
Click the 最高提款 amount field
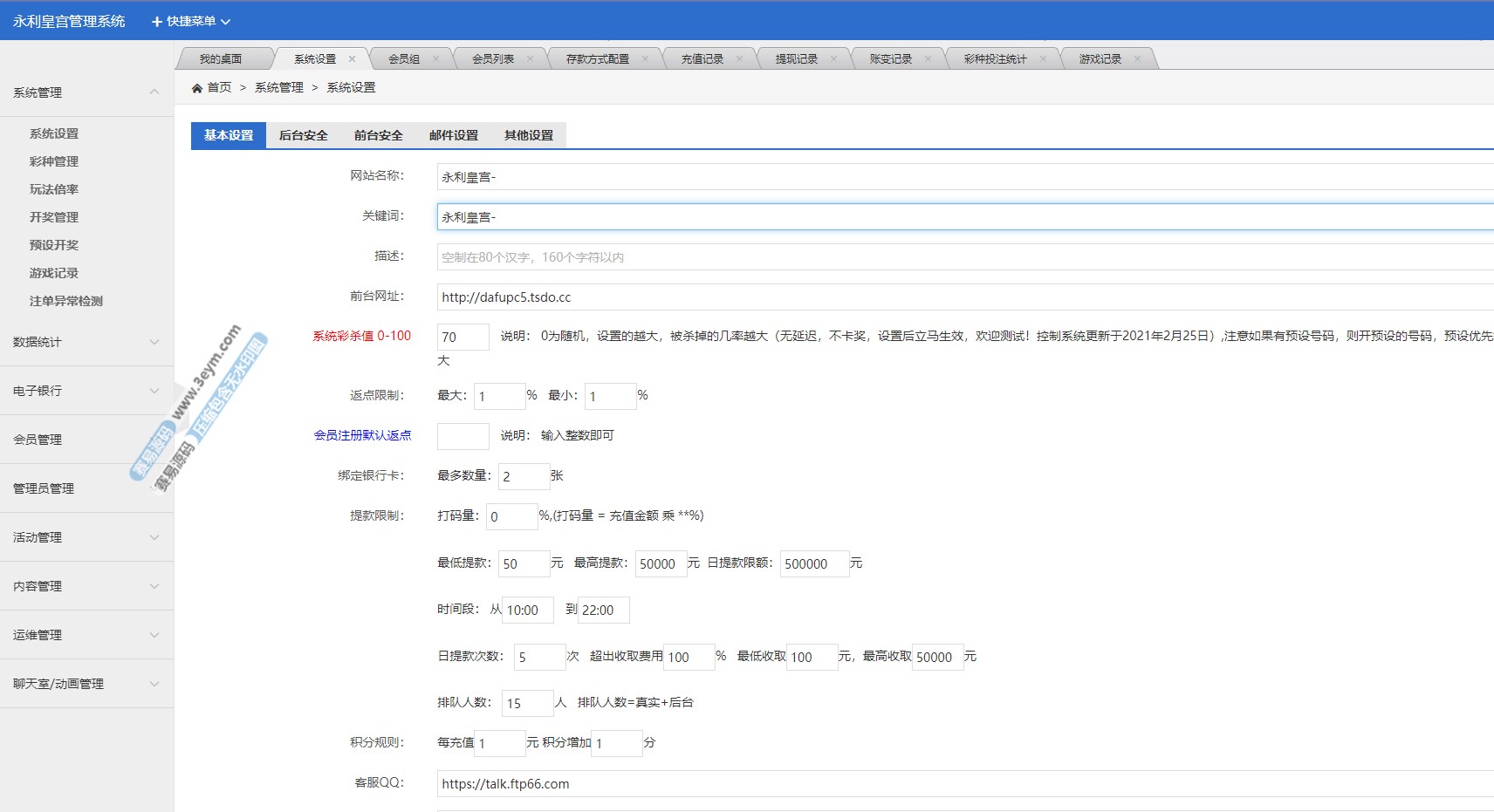pyautogui.click(x=660, y=564)
